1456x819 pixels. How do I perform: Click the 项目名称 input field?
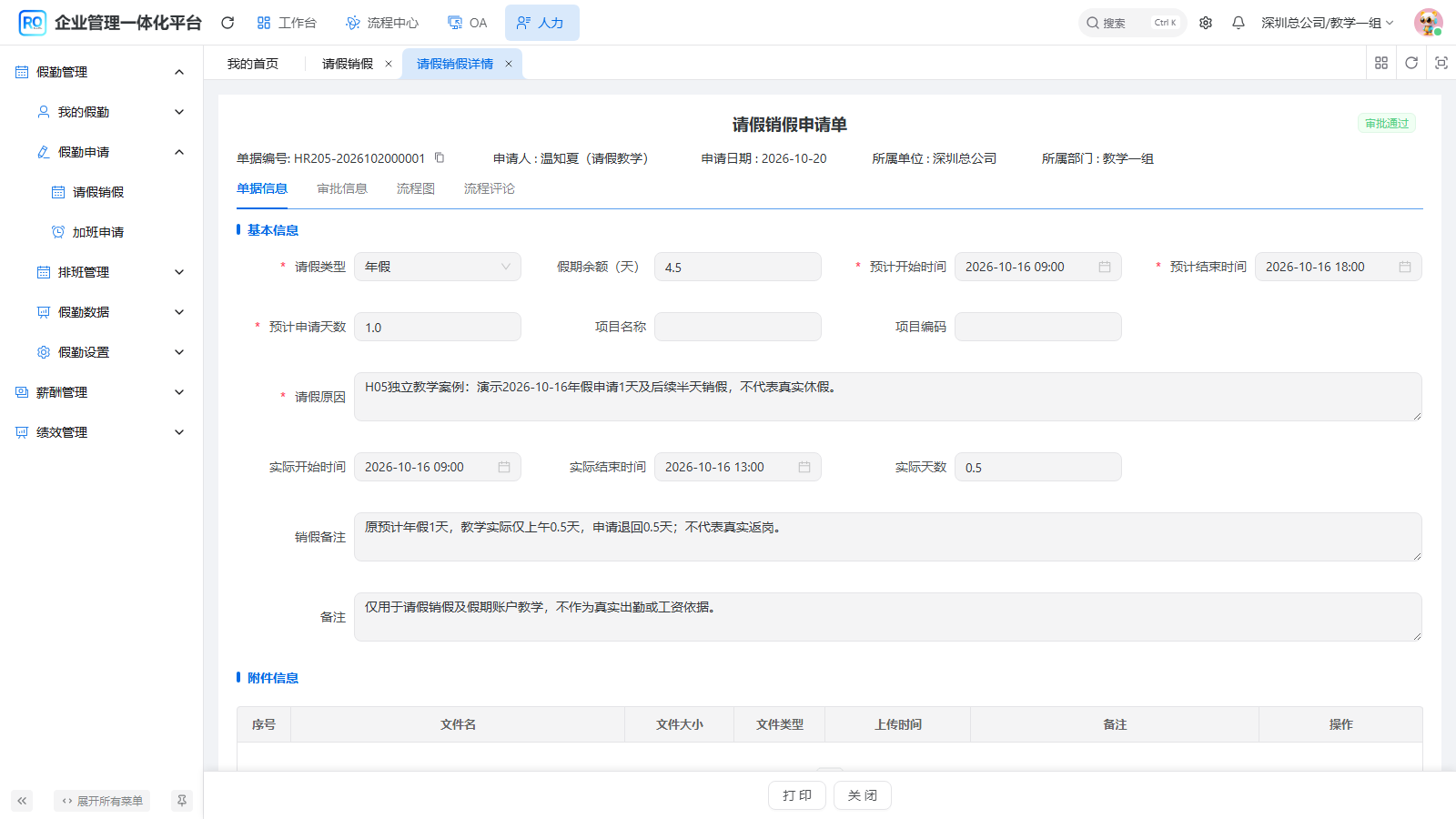(738, 327)
